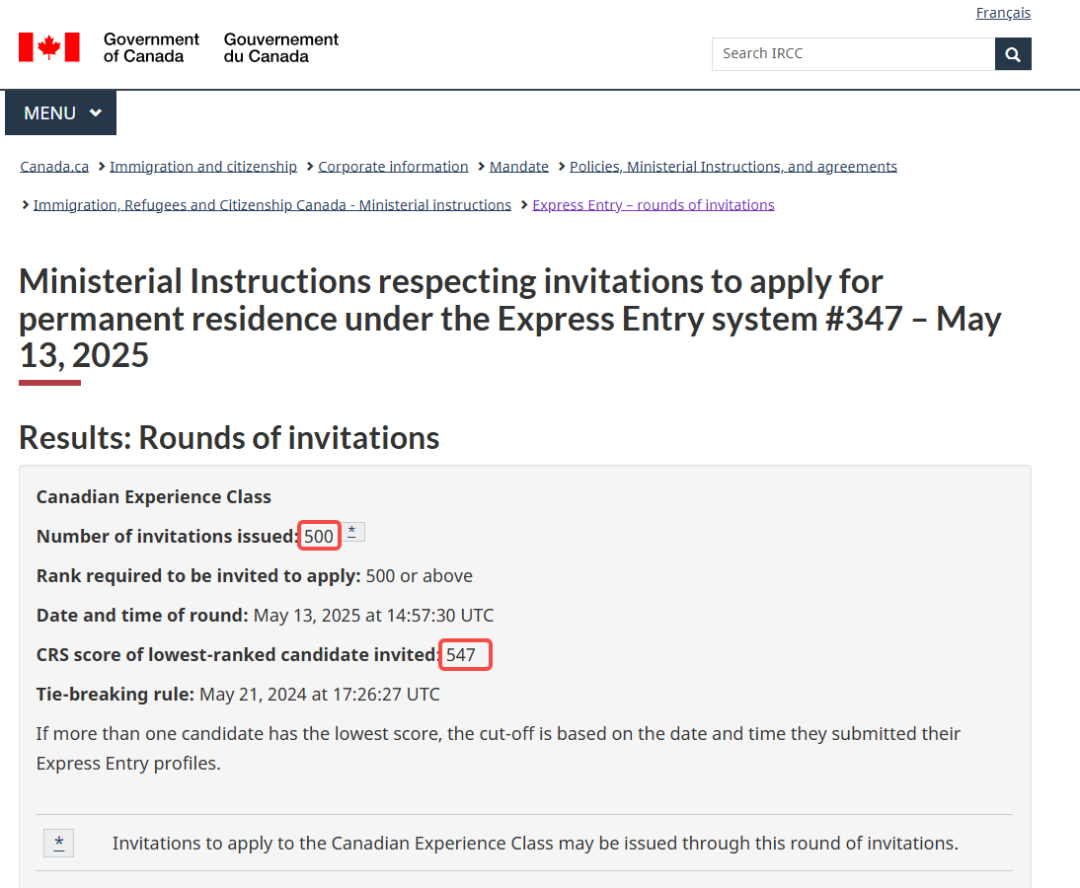The image size is (1080, 888).
Task: Click the page title mentioning #347
Action: point(510,318)
